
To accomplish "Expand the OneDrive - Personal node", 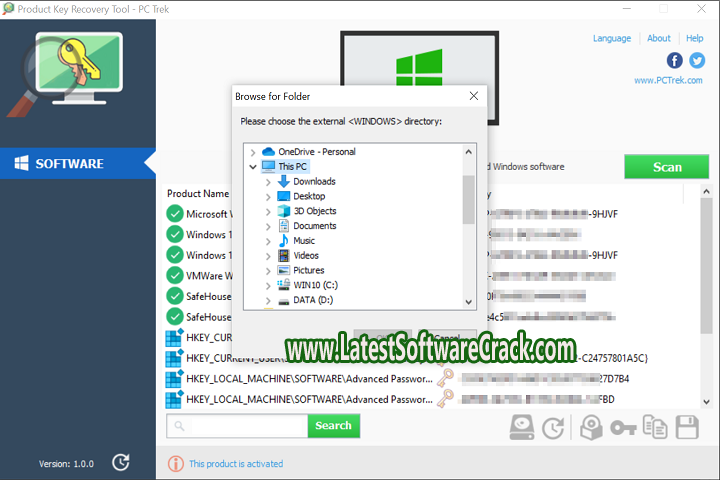I will click(x=253, y=152).
